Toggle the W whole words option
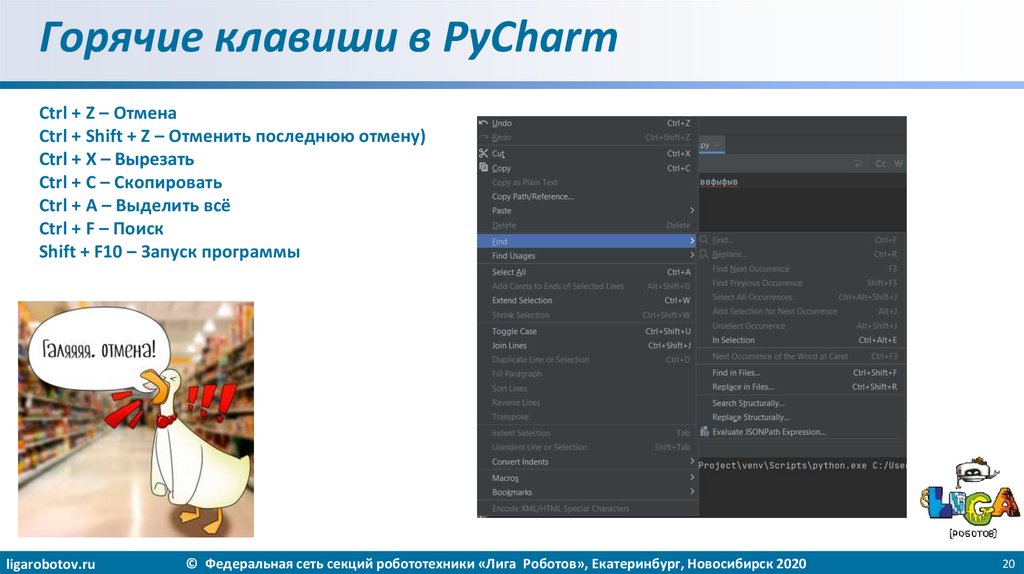This screenshot has width=1024, height=574. pyautogui.click(x=898, y=163)
